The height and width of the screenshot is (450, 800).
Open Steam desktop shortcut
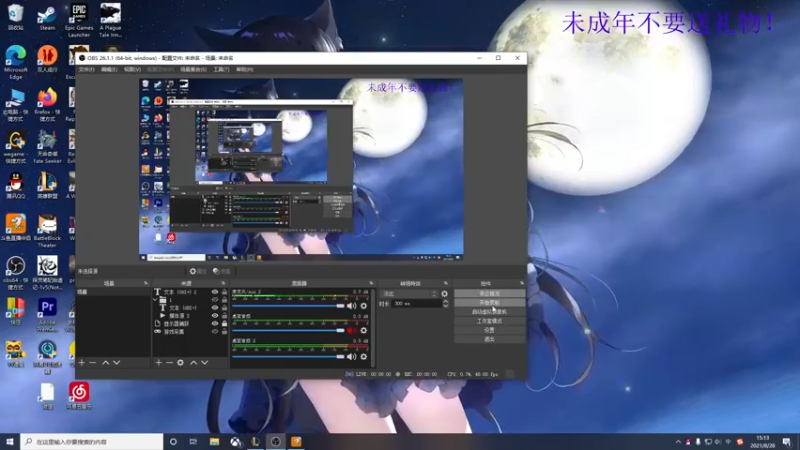[x=47, y=17]
